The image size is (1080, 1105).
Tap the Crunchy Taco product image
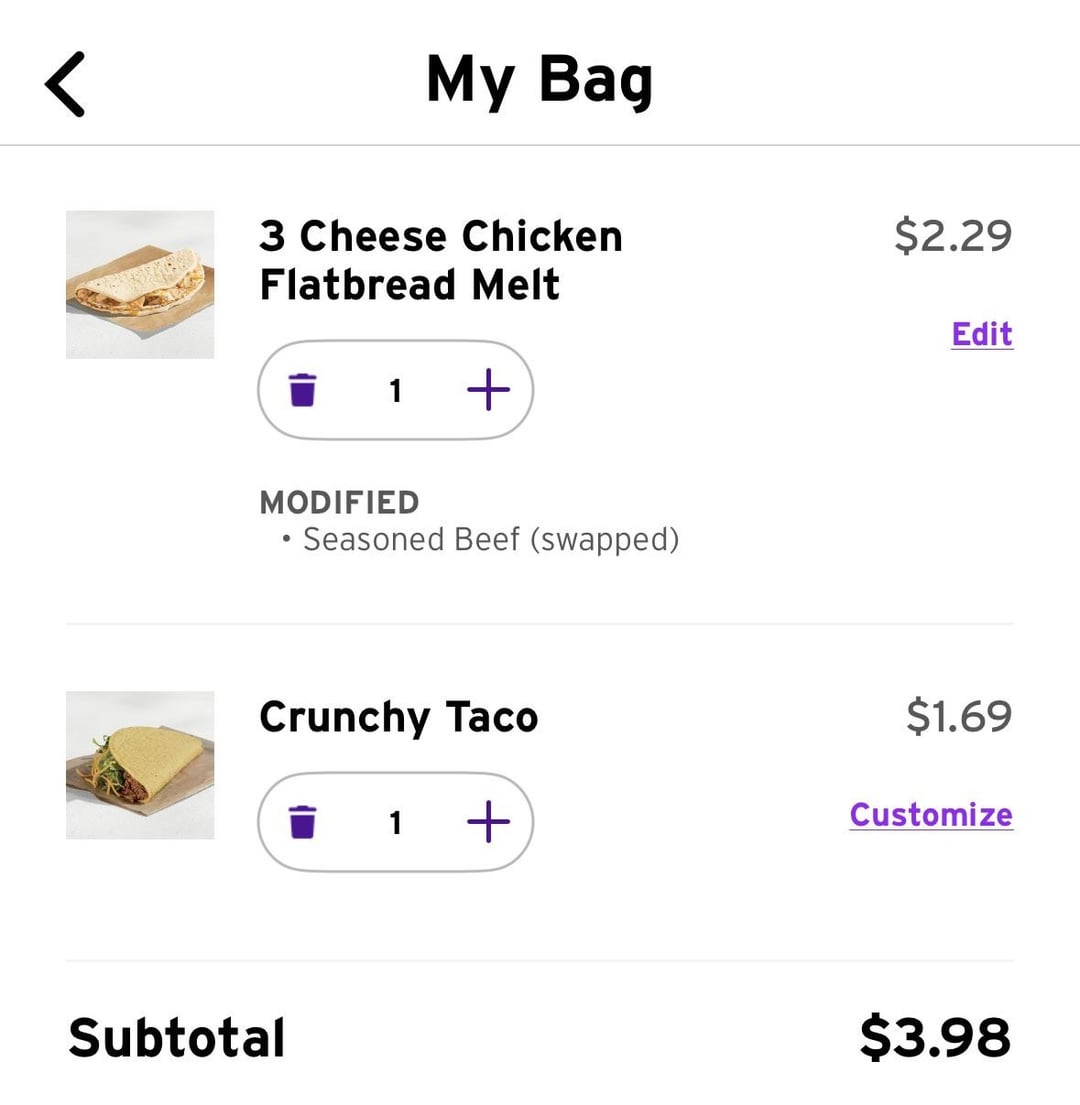(x=140, y=765)
